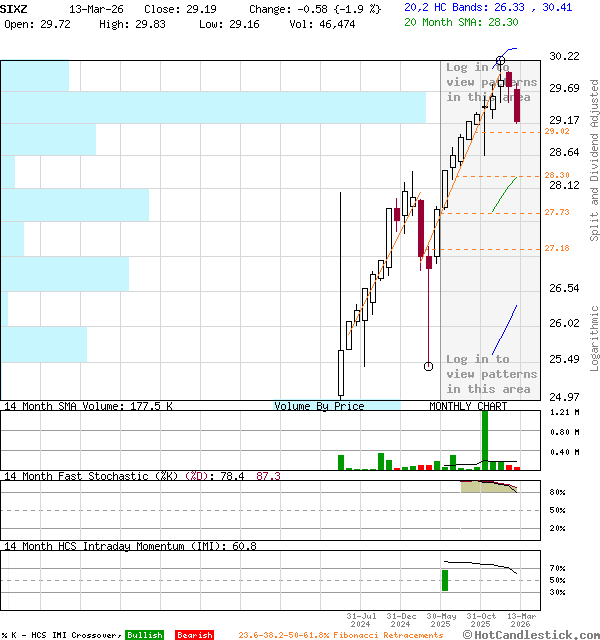Click the latest red candlestick on the chart
The image size is (600, 640).
[517, 107]
